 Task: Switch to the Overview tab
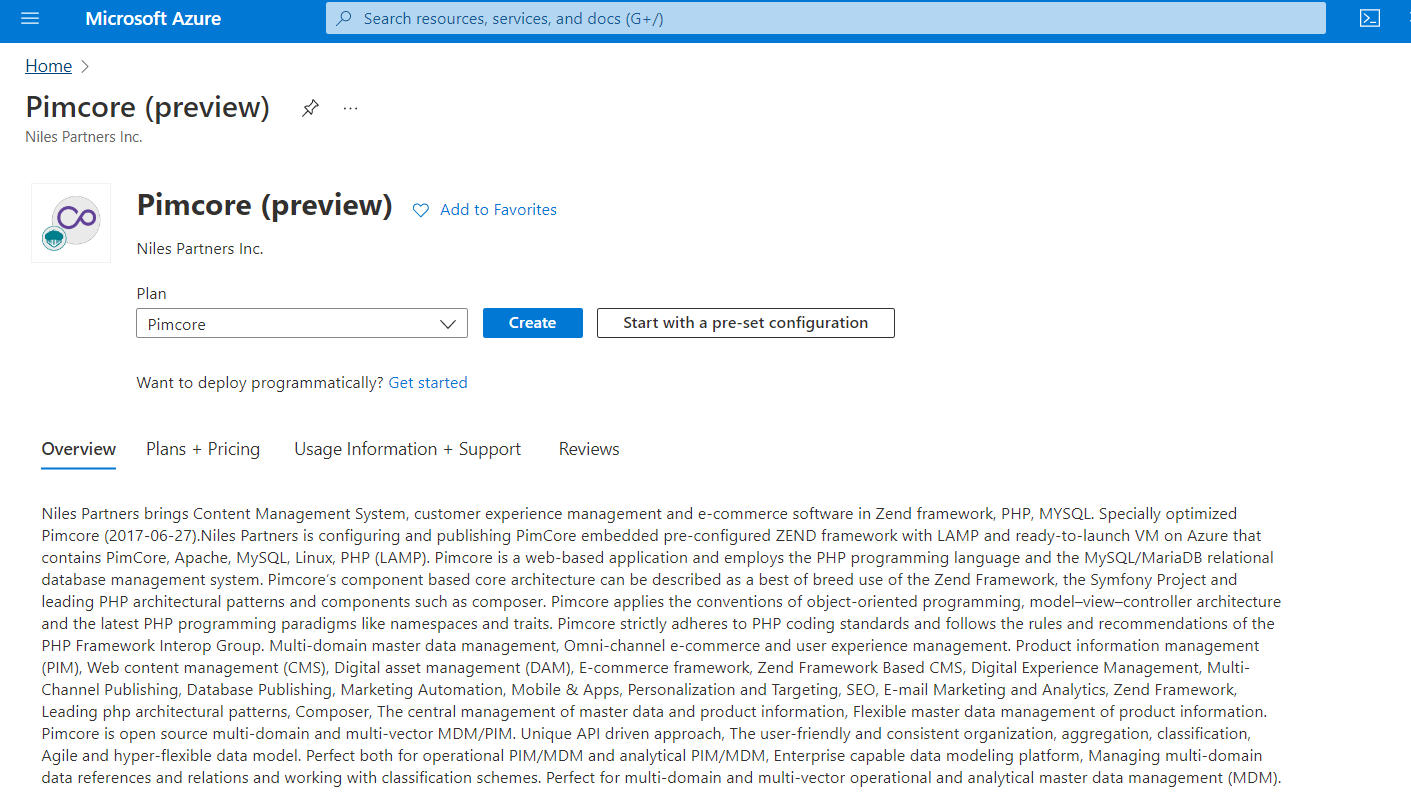coord(79,449)
